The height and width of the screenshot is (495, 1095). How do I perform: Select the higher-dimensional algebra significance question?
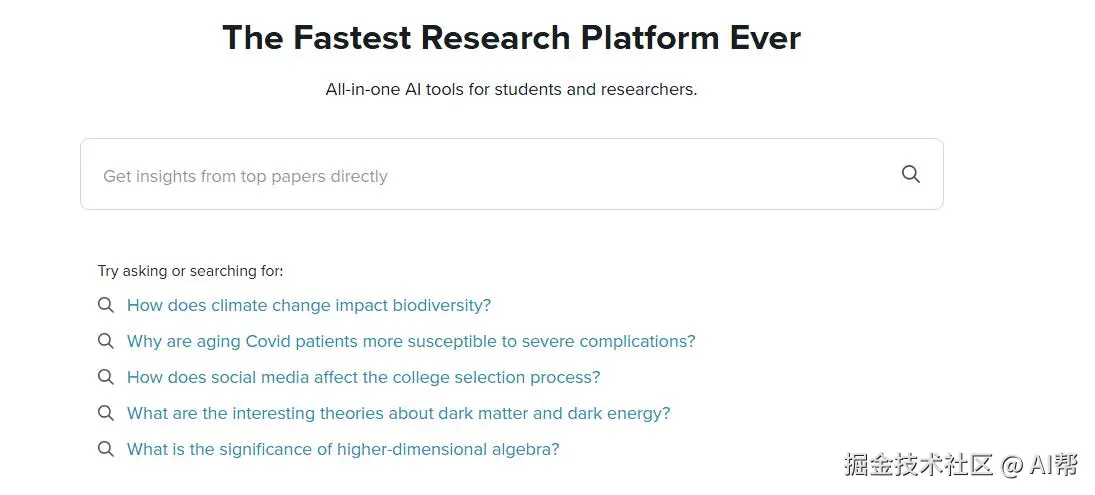[343, 449]
